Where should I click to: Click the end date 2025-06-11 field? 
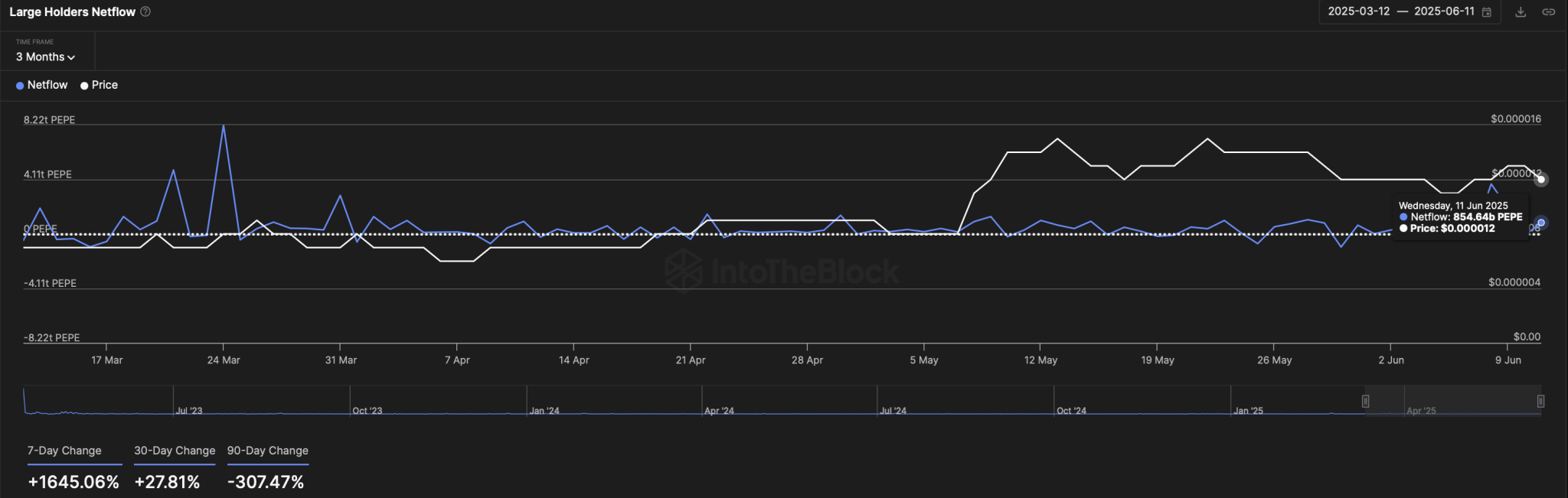(1444, 11)
